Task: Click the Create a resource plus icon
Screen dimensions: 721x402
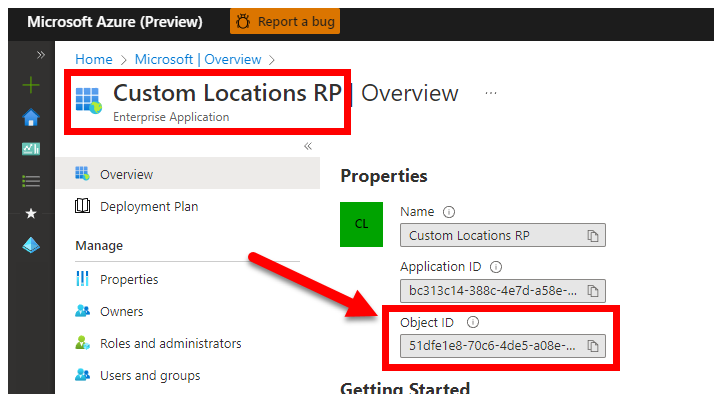Action: (31, 85)
